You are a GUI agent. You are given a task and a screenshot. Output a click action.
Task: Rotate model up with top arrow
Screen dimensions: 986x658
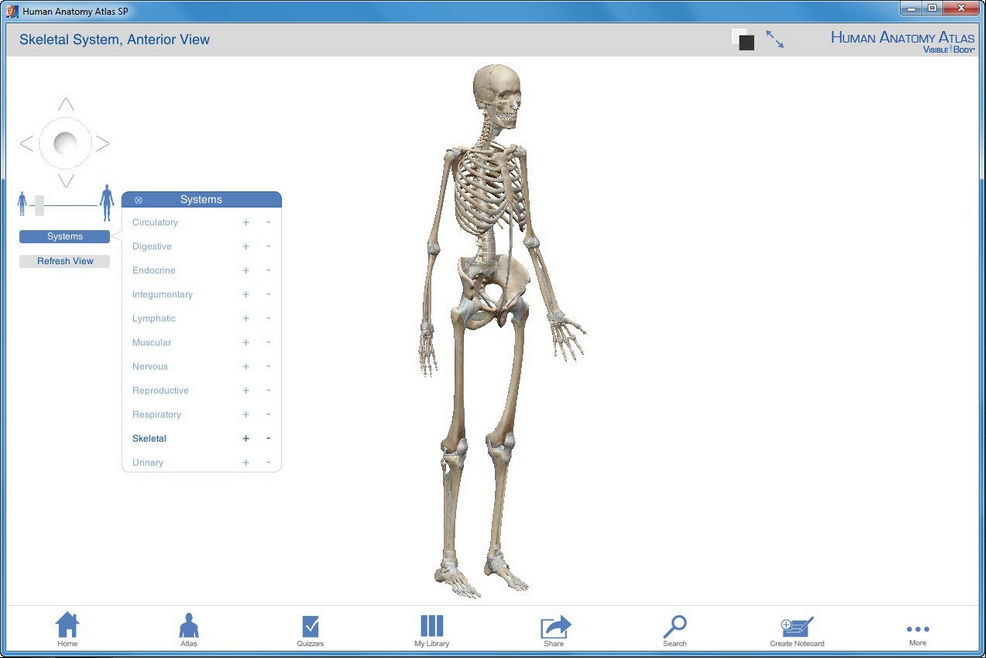[x=66, y=104]
